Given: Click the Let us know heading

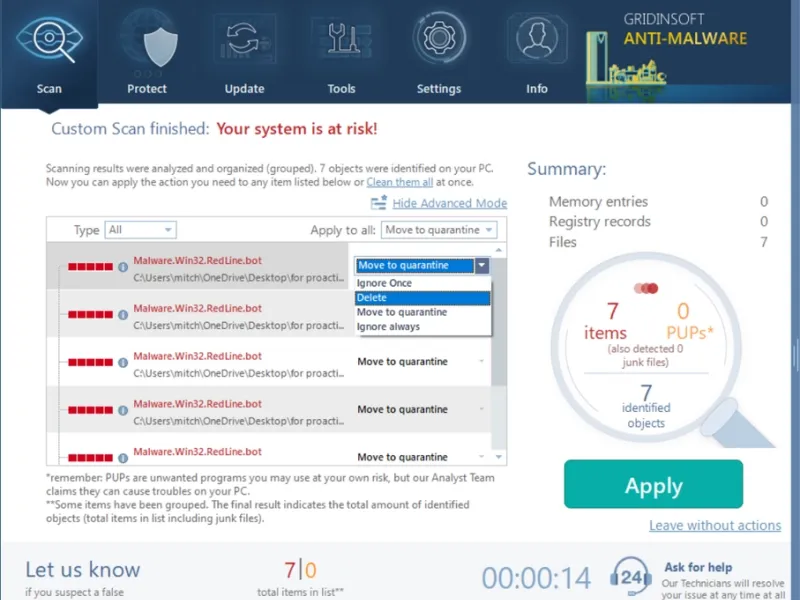Looking at the screenshot, I should click(x=83, y=569).
